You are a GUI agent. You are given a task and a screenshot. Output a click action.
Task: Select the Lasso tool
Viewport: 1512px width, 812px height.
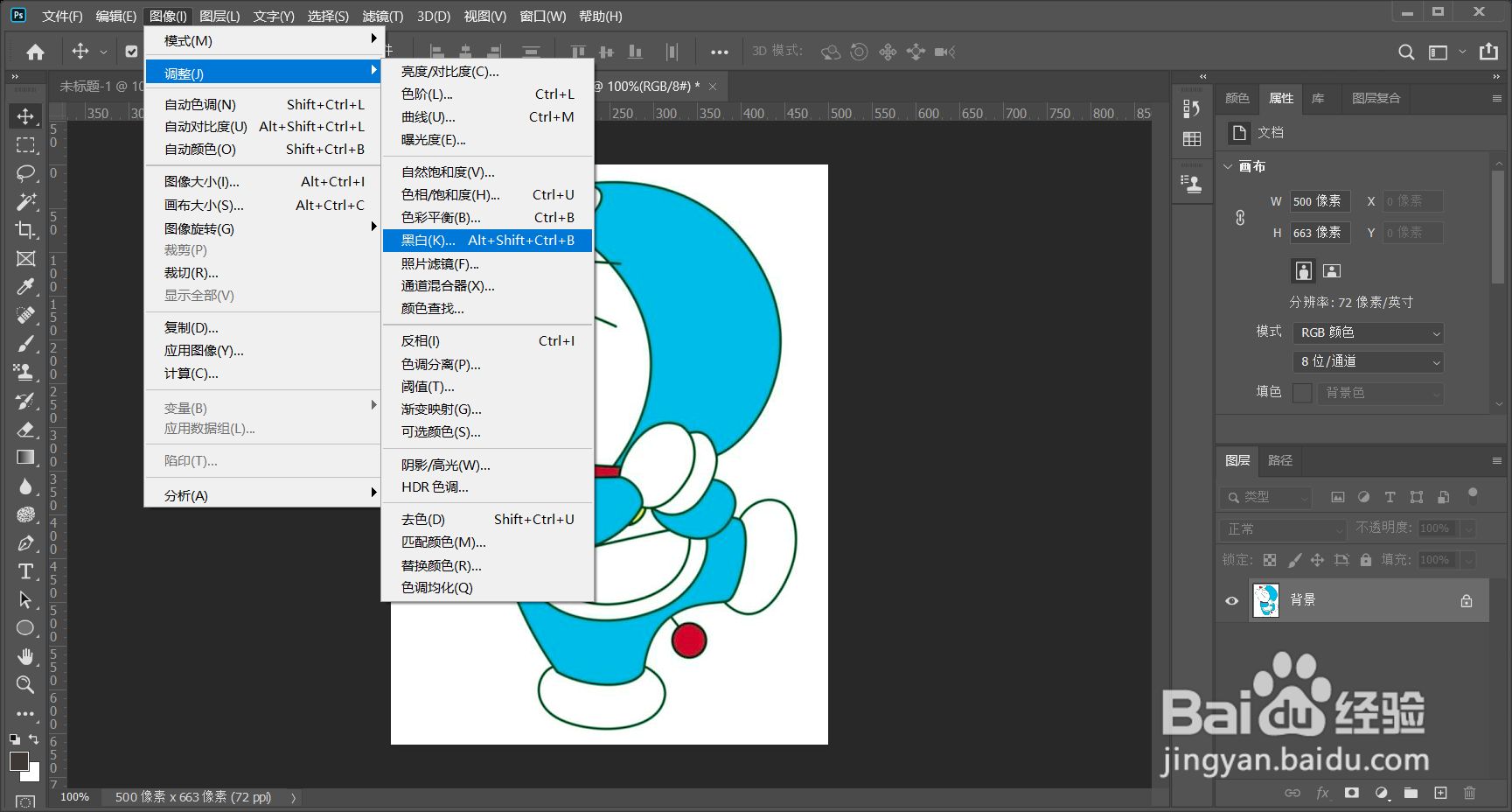click(25, 173)
